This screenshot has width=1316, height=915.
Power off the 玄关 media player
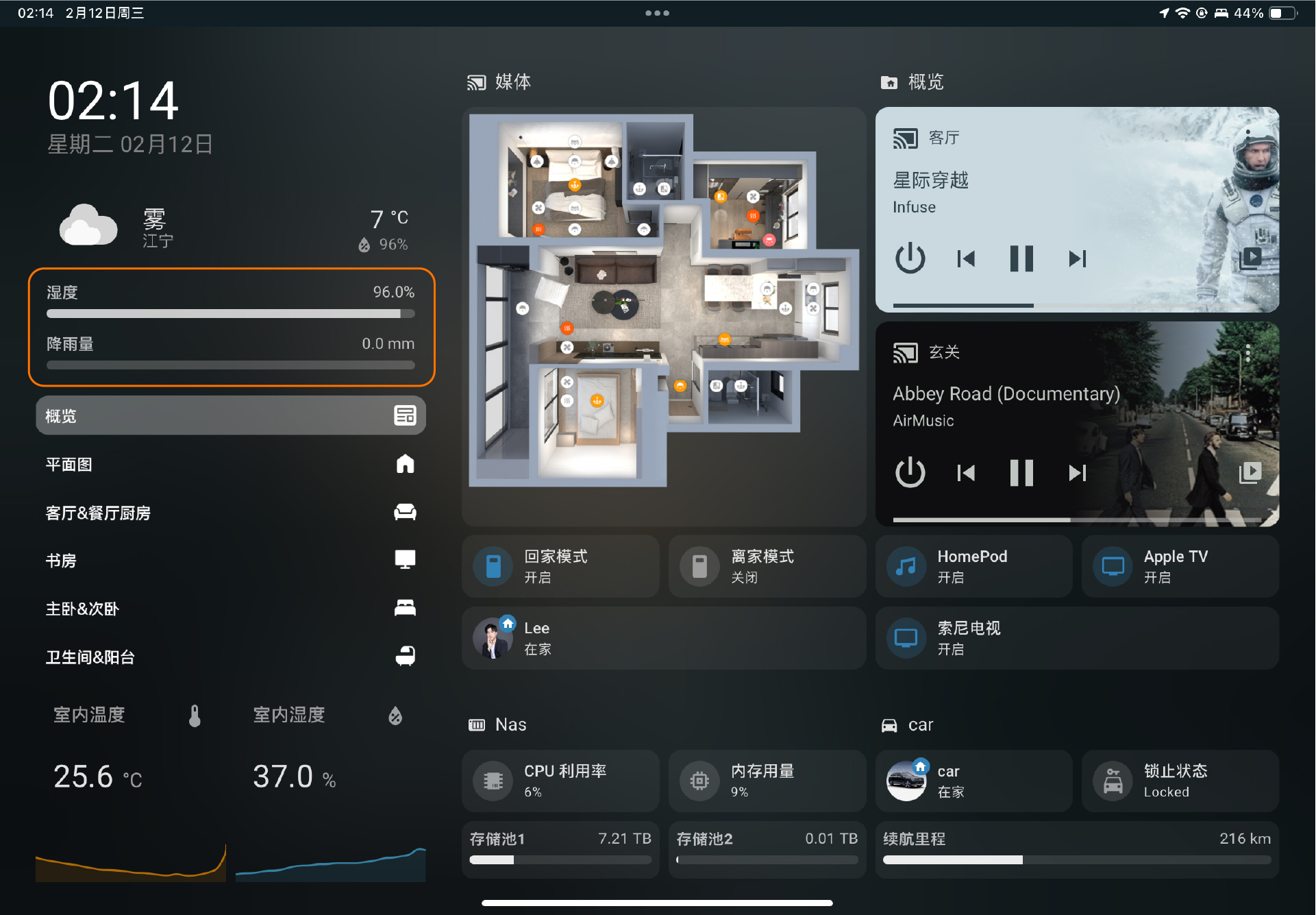[910, 472]
